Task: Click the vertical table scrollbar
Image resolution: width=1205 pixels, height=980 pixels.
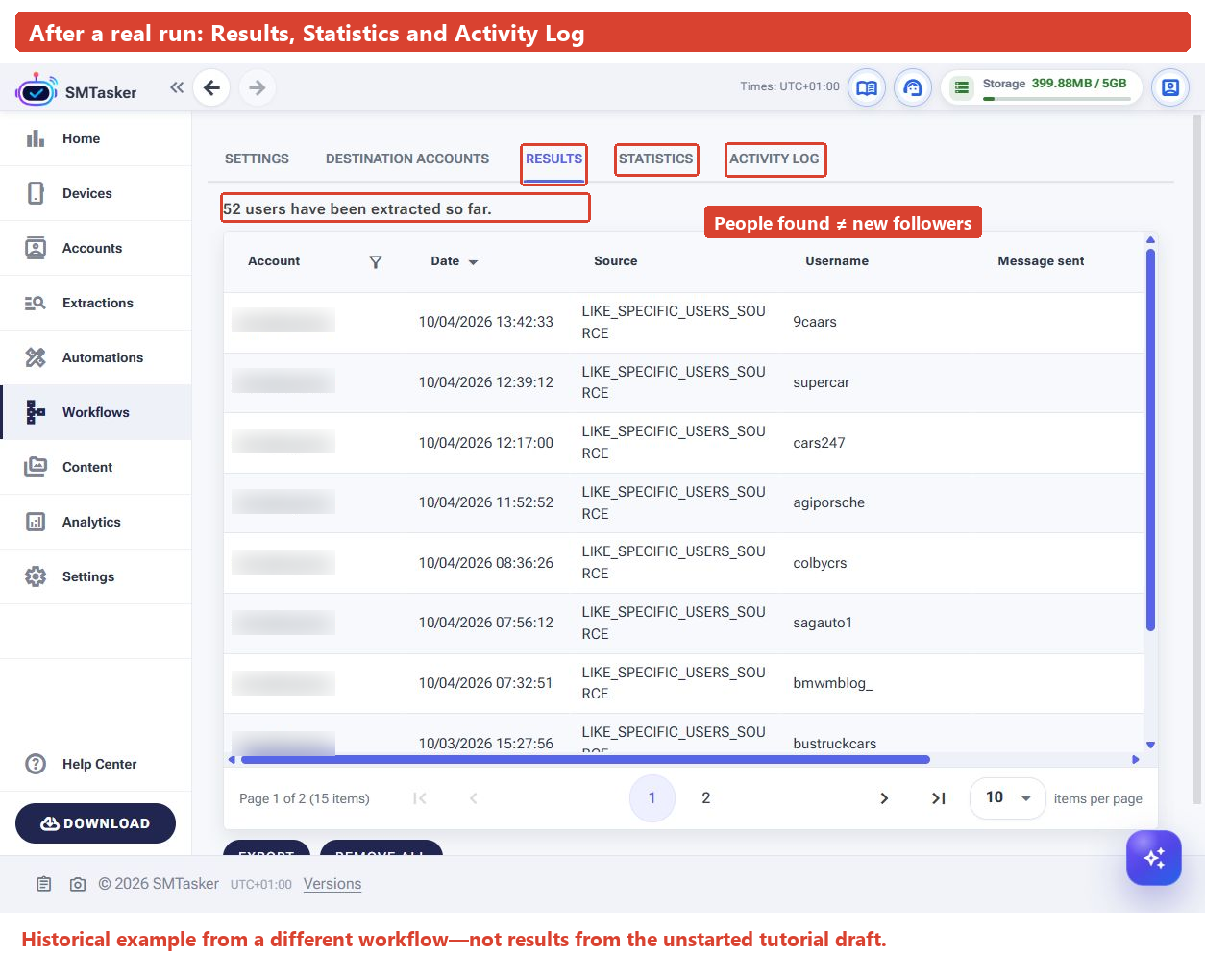Action: (1150, 440)
